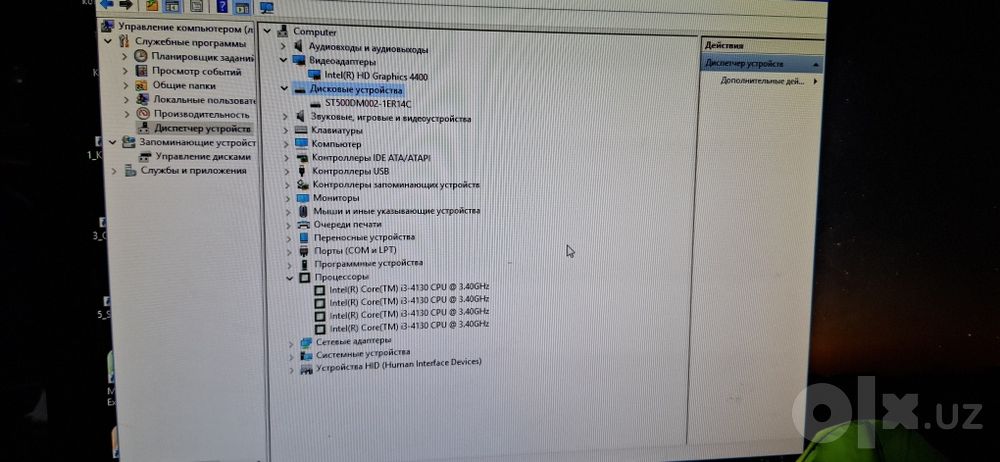Viewport: 1000px width, 462px height.
Task: Select the Управление дисками label
Action: click(203, 156)
